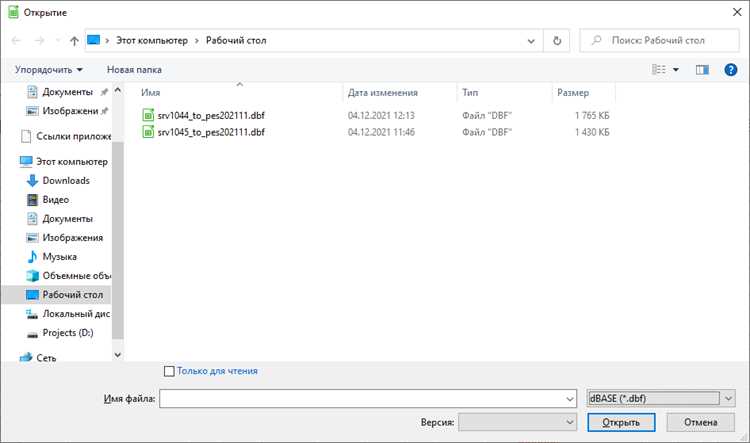Viewport: 750px width, 443px height.
Task: Click icon of srv1044_to_pes202111.dbf
Action: coord(148,115)
